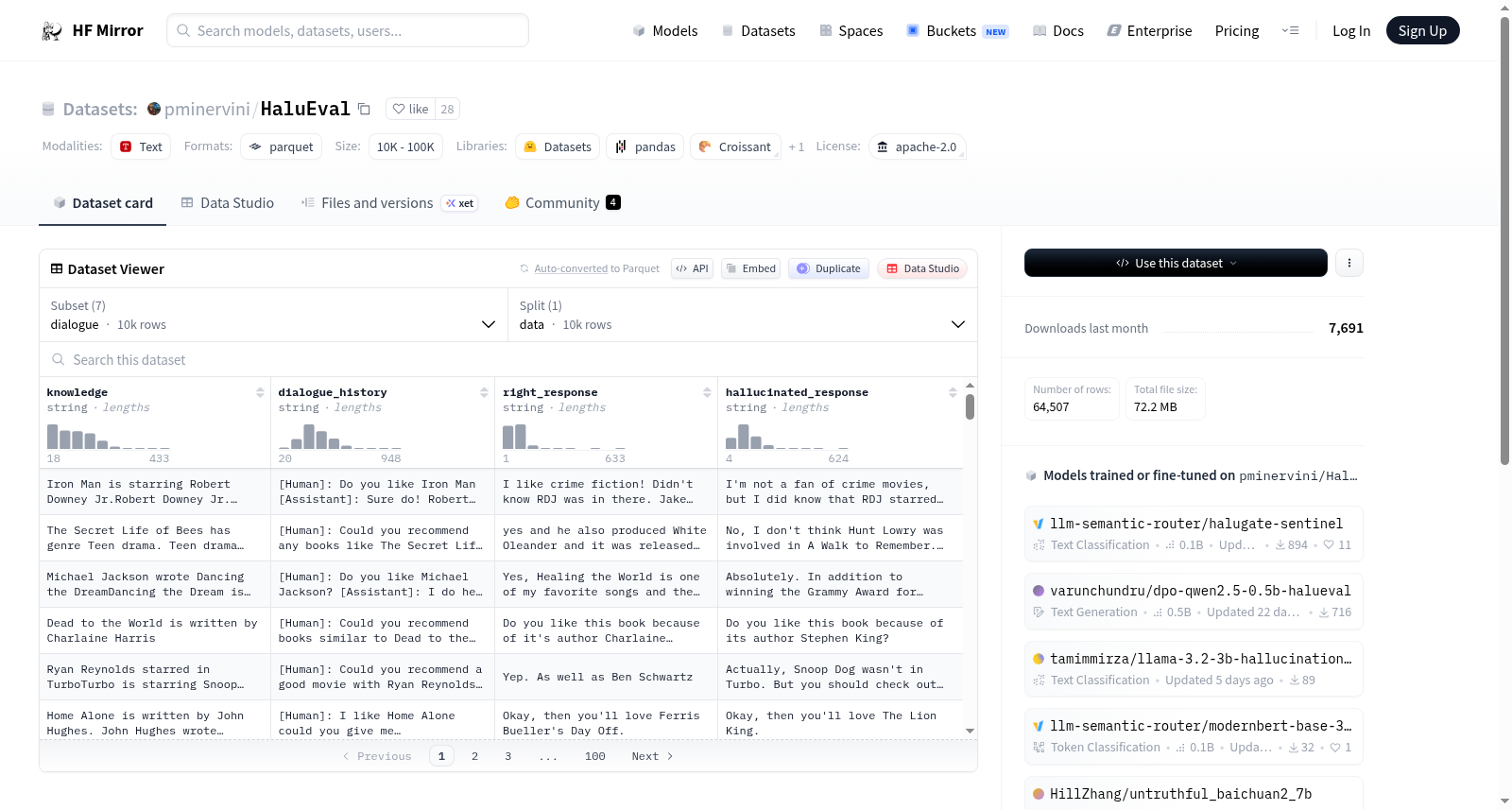Go to page 2 of the dataset
Viewport: 1512px width, 810px height.
click(x=474, y=756)
